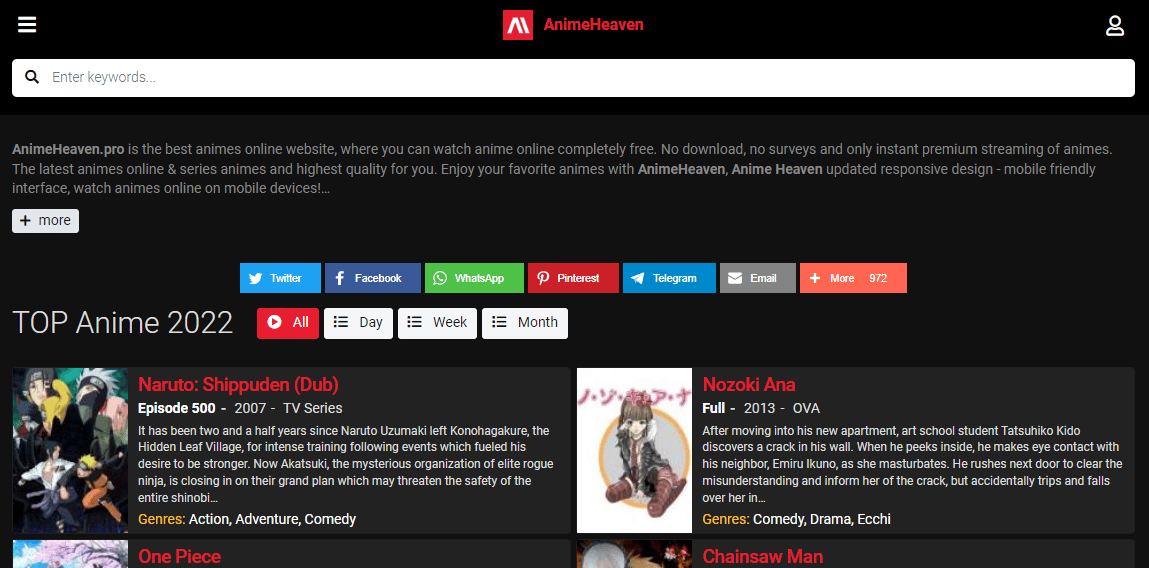Open the hamburger menu
1149x568 pixels.
coord(27,25)
